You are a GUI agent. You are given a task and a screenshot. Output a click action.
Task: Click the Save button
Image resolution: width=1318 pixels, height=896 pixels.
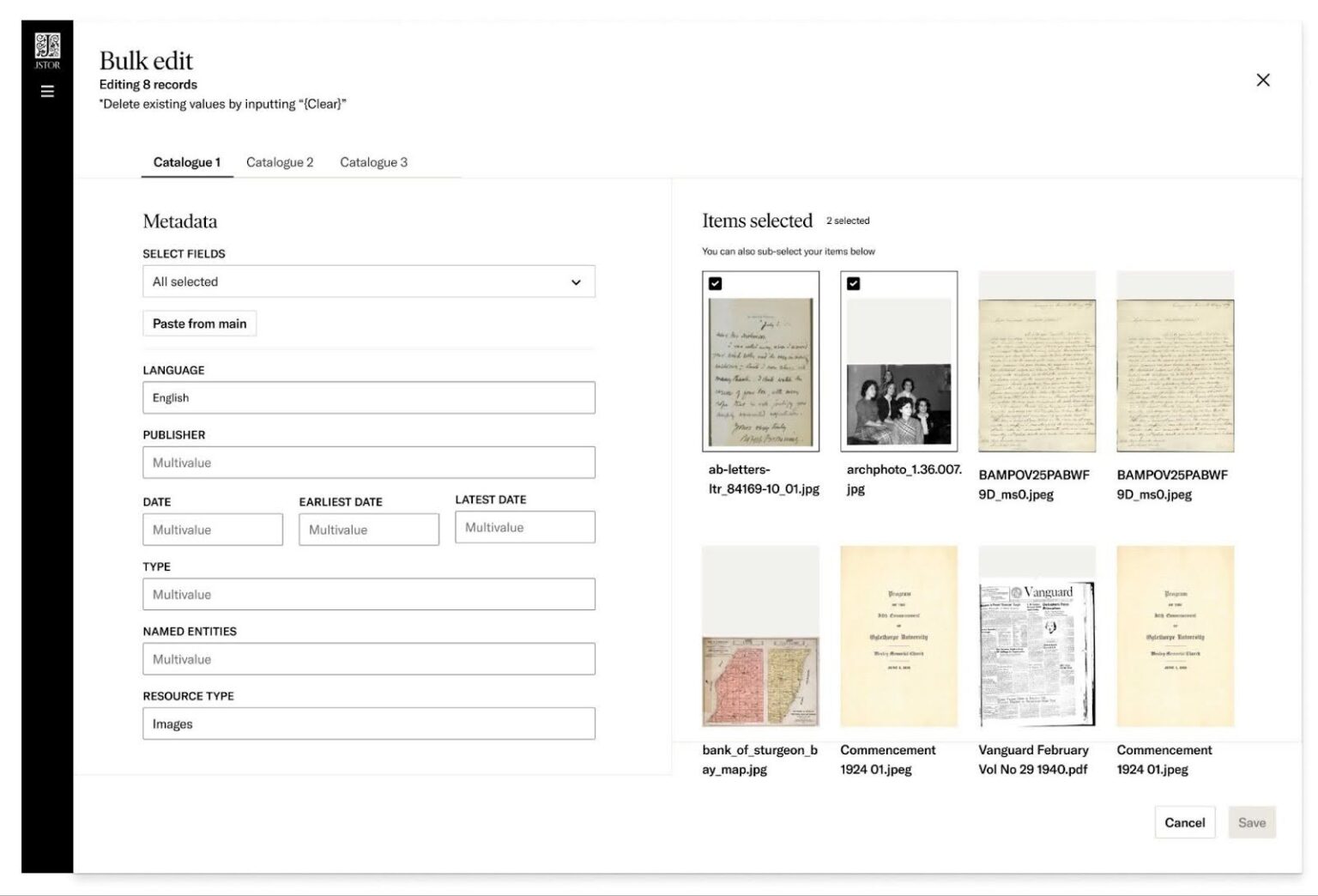pos(1252,821)
